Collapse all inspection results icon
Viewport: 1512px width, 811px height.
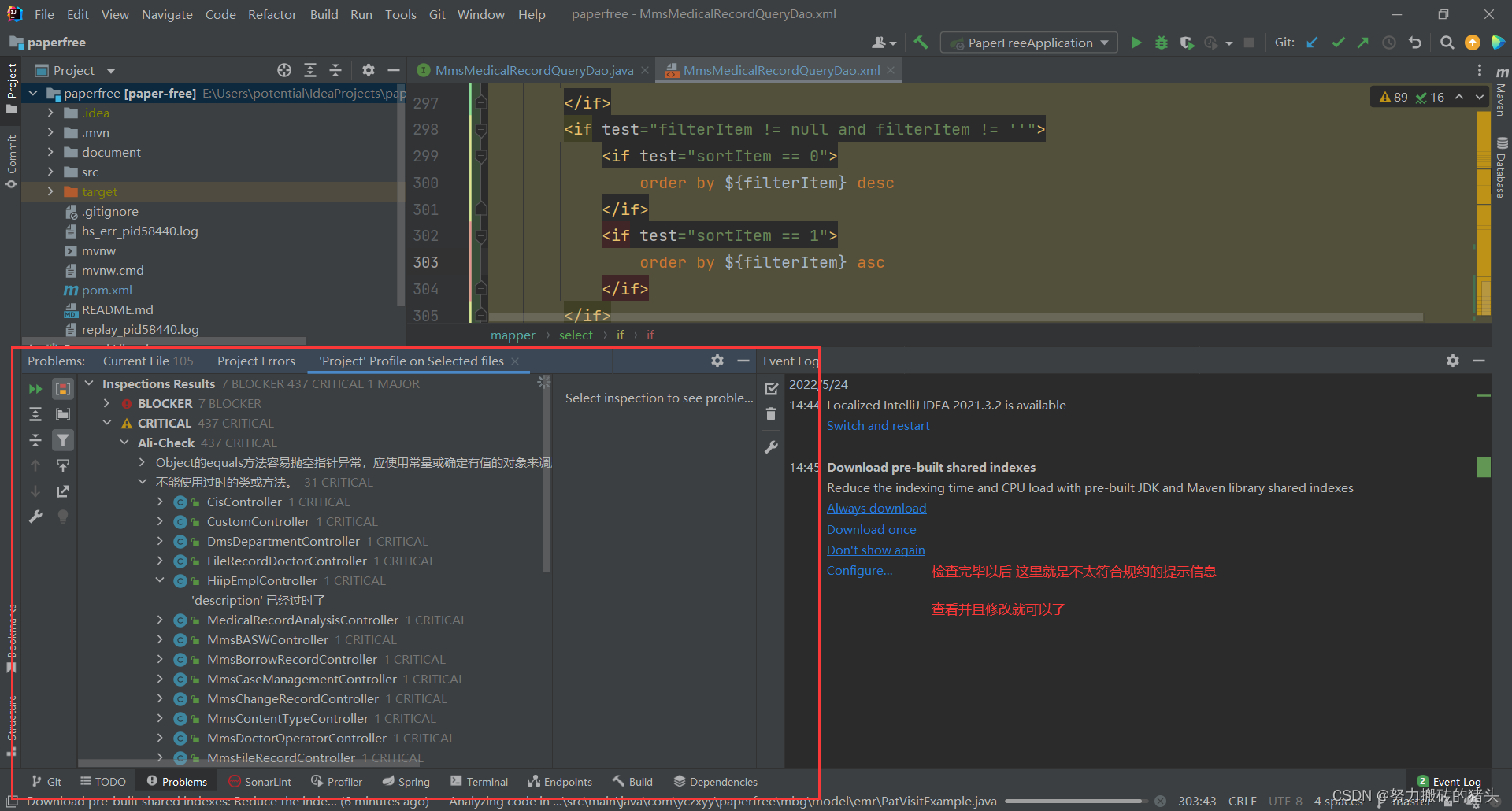pos(35,440)
